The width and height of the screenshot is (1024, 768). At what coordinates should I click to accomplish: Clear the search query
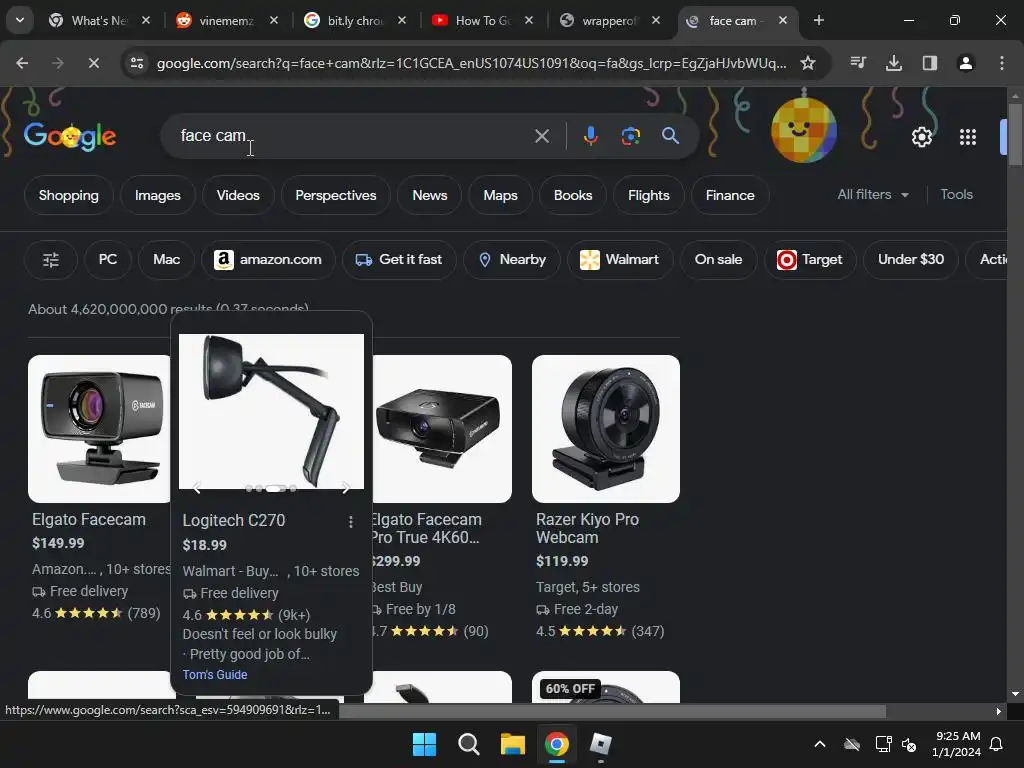(541, 136)
